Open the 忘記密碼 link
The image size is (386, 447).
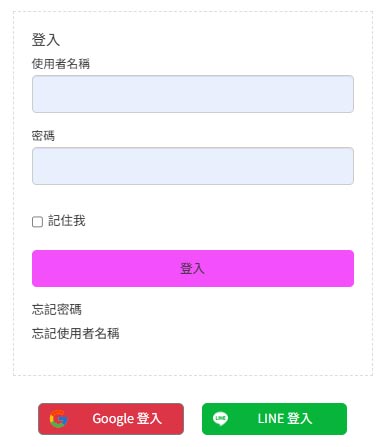(57, 309)
